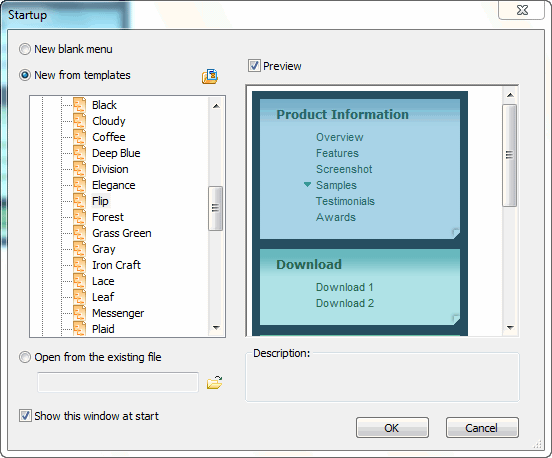Click the template manager icon beside New from templates
This screenshot has height=458, width=552.
click(x=210, y=76)
